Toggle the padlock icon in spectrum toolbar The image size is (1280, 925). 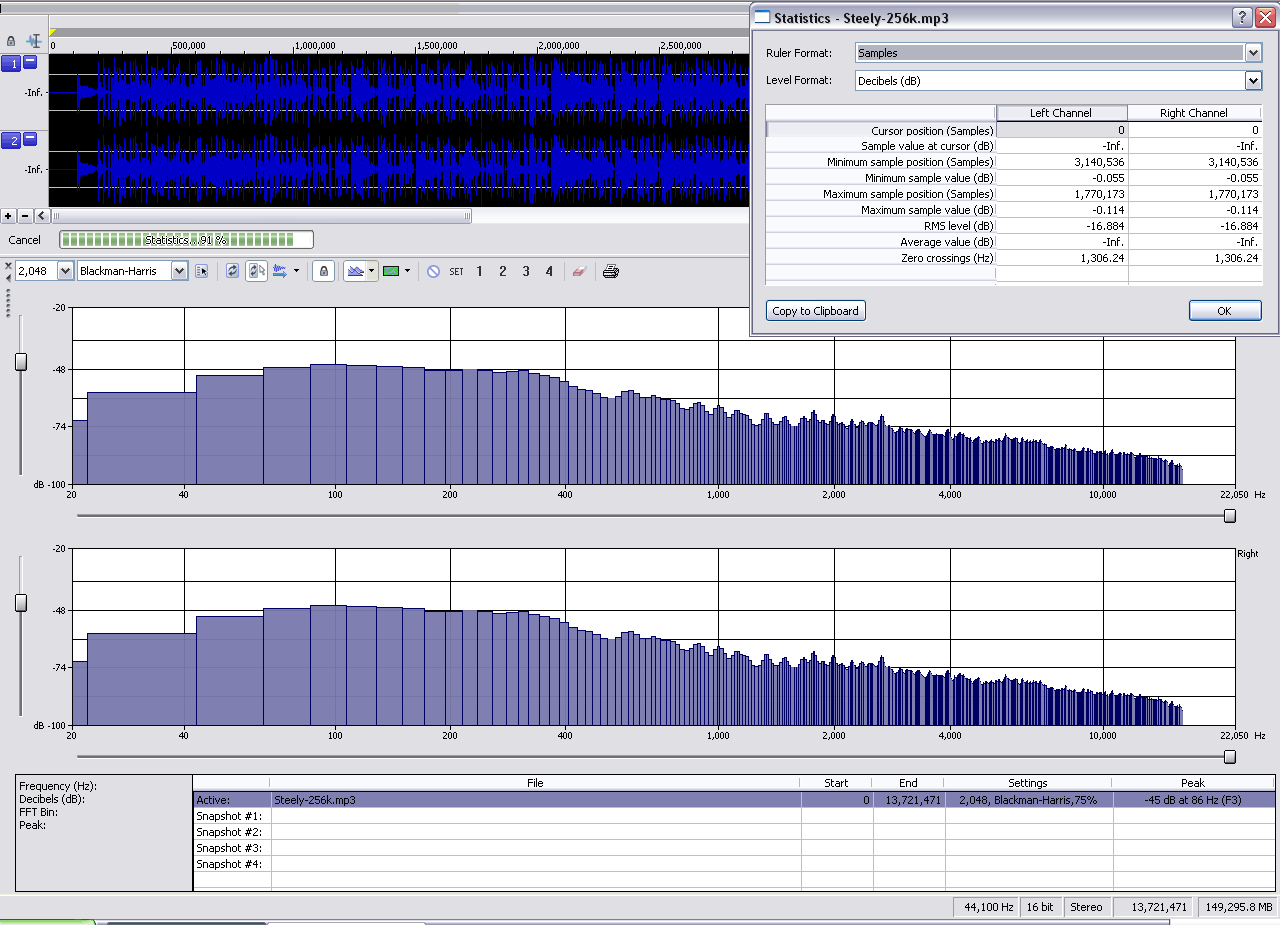click(323, 271)
